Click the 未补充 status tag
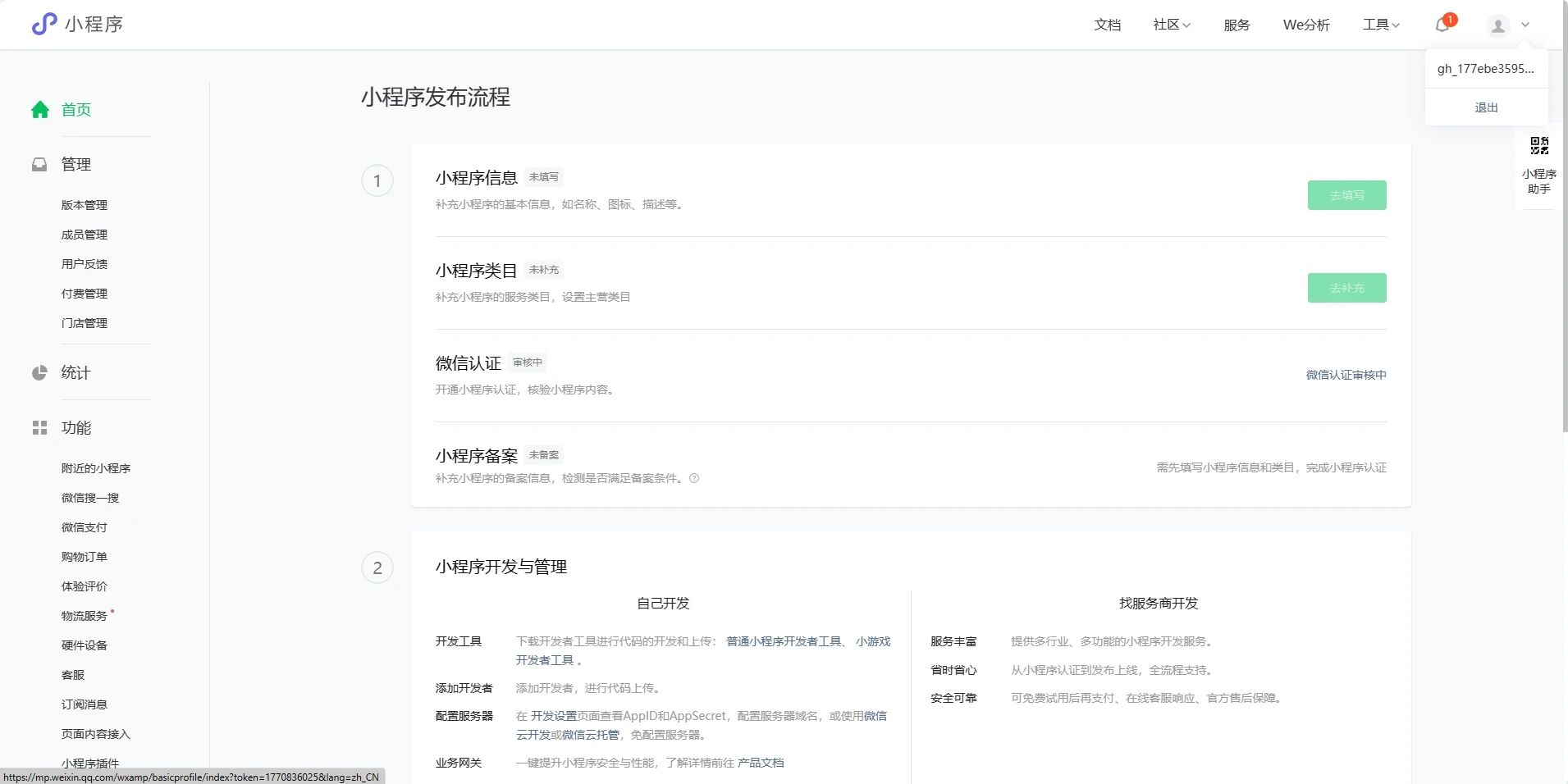Image resolution: width=1568 pixels, height=784 pixels. pos(544,270)
